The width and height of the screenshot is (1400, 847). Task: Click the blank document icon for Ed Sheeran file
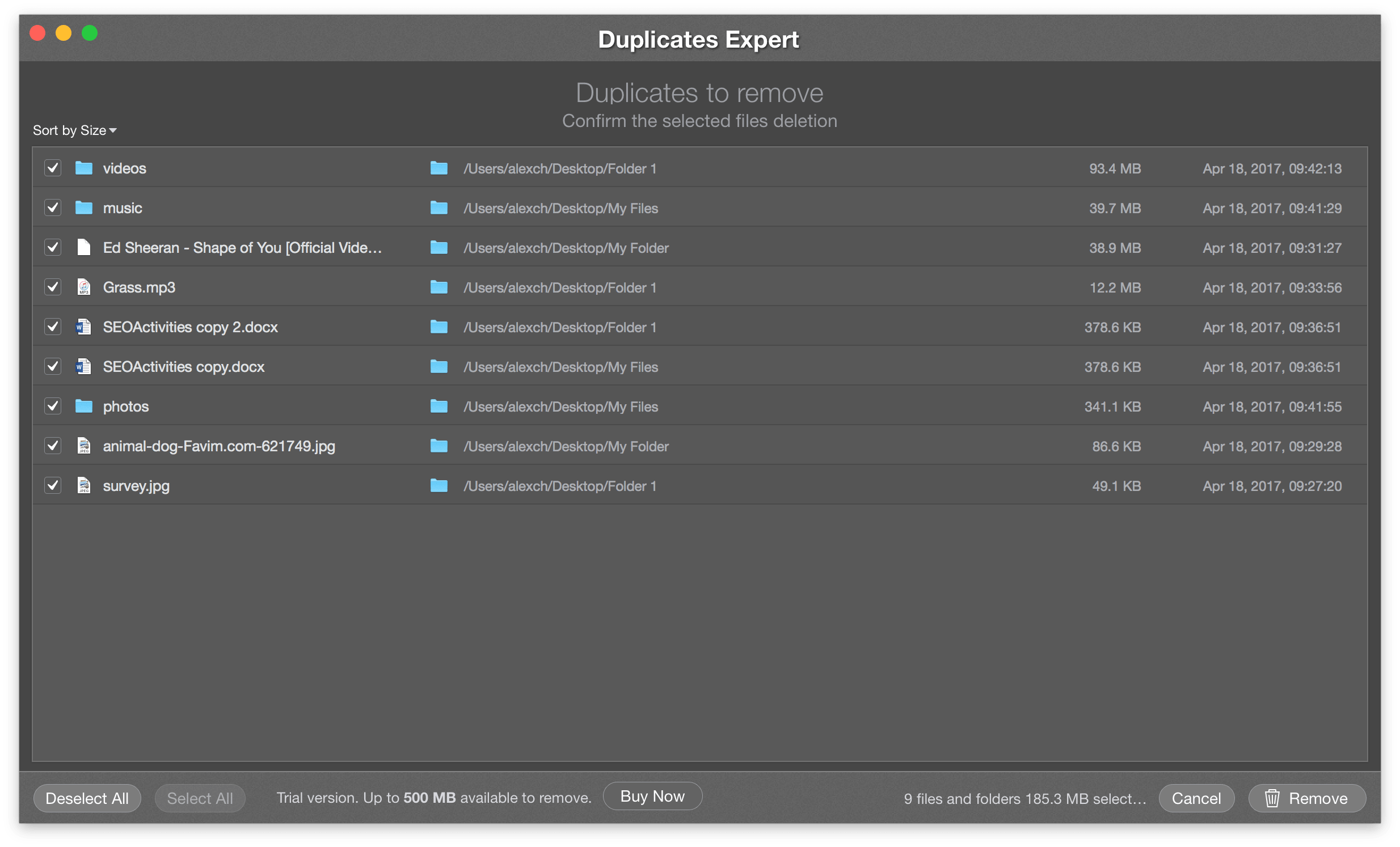click(84, 248)
